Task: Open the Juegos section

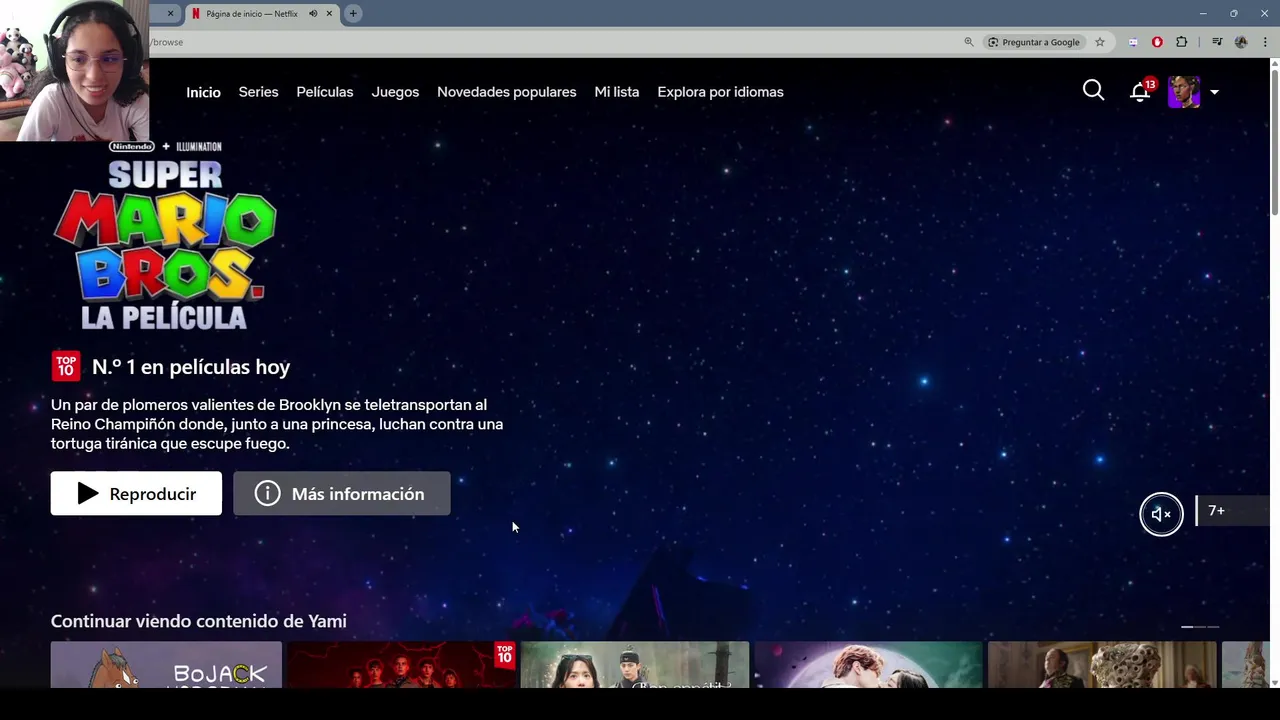Action: (x=395, y=92)
